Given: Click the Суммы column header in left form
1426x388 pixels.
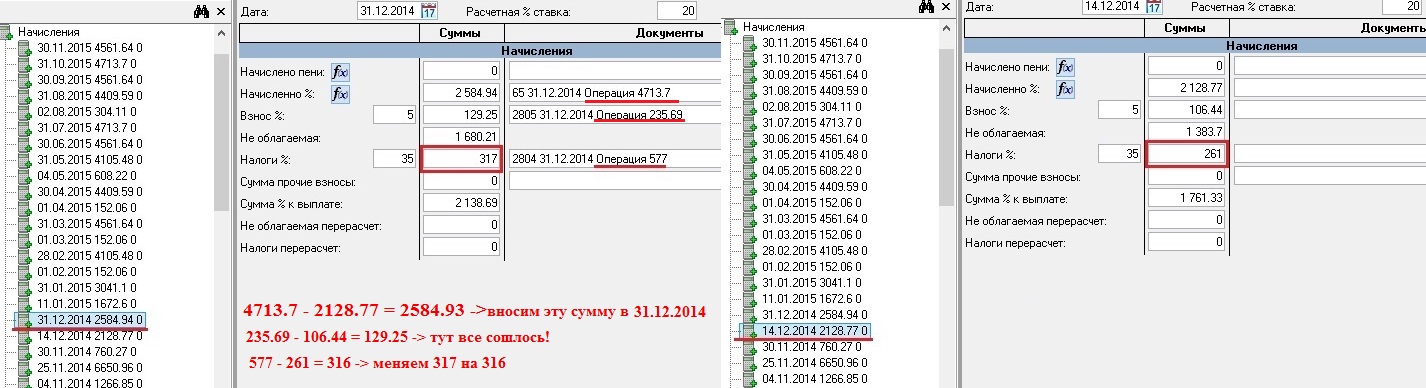Looking at the screenshot, I should coord(462,34).
